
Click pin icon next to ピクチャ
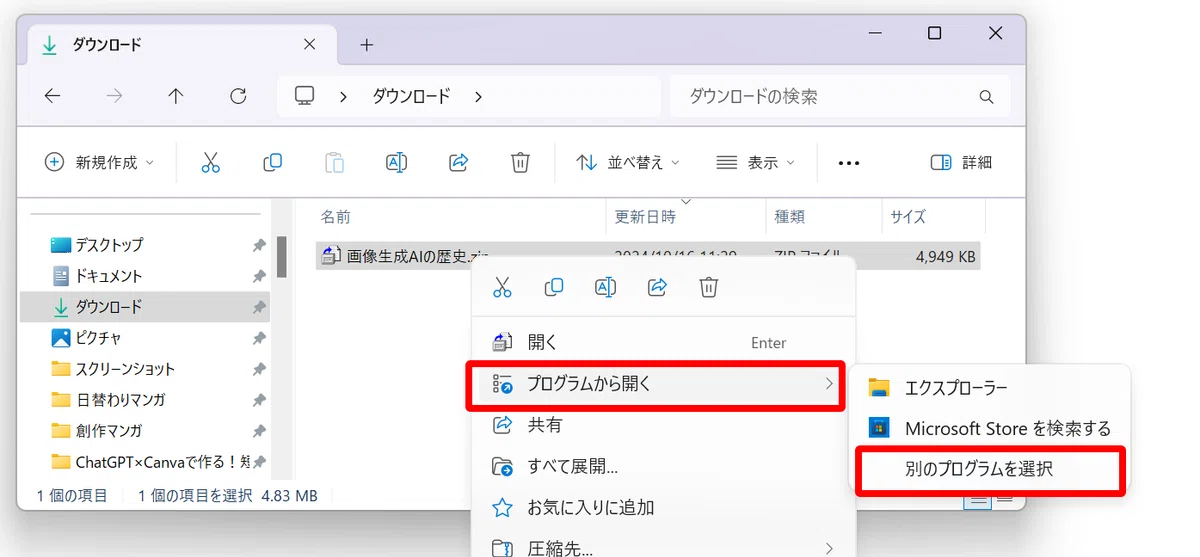click(x=259, y=338)
